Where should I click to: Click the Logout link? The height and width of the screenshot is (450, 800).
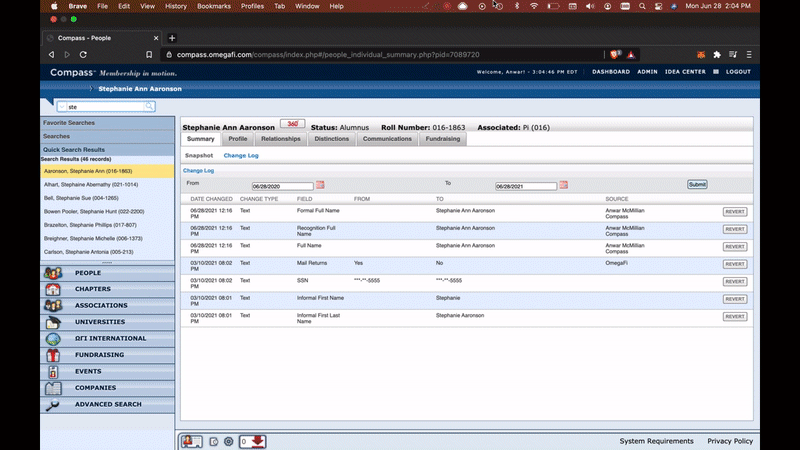coord(738,72)
